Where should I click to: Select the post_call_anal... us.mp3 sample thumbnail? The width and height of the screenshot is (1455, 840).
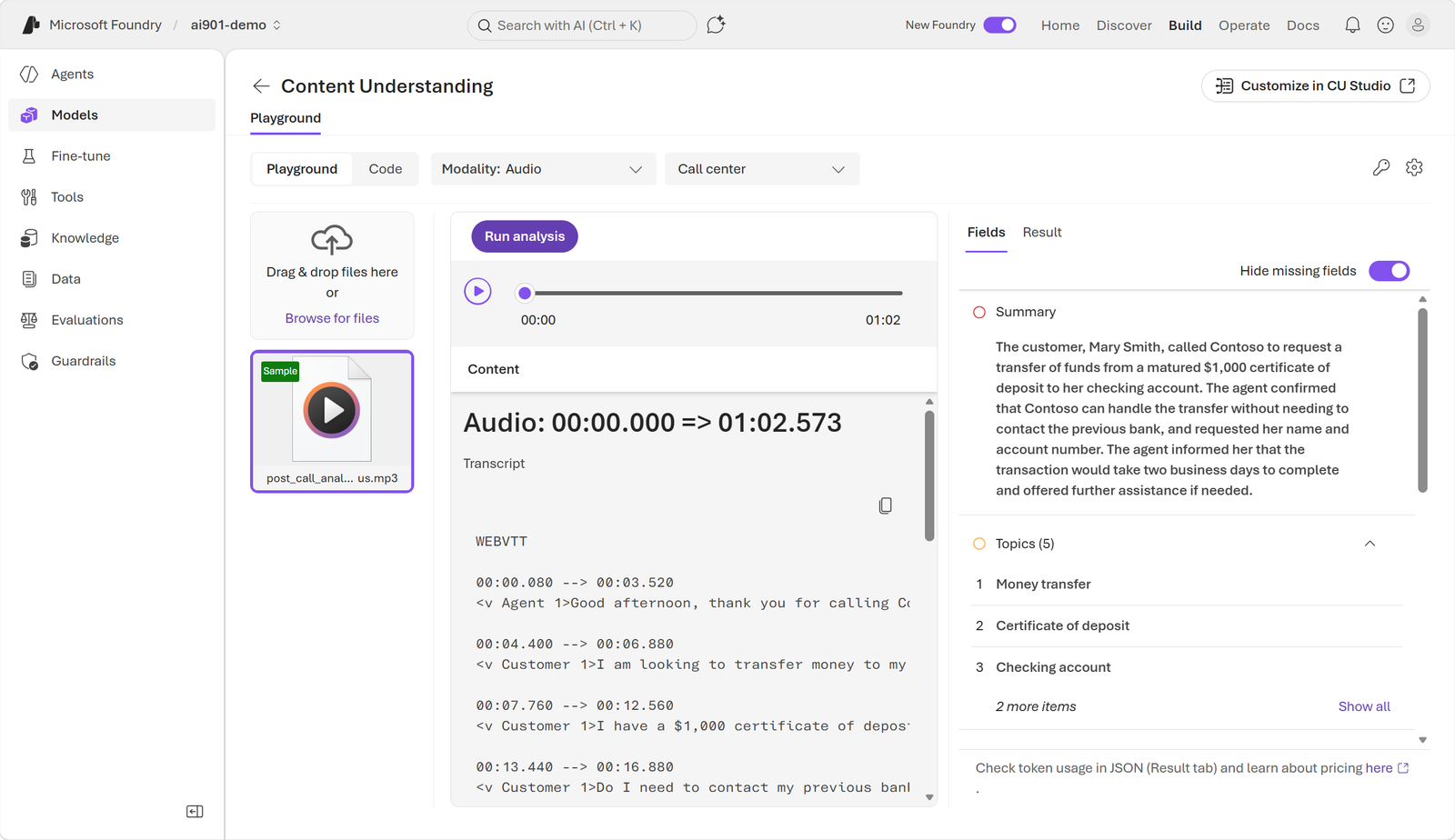(x=332, y=422)
